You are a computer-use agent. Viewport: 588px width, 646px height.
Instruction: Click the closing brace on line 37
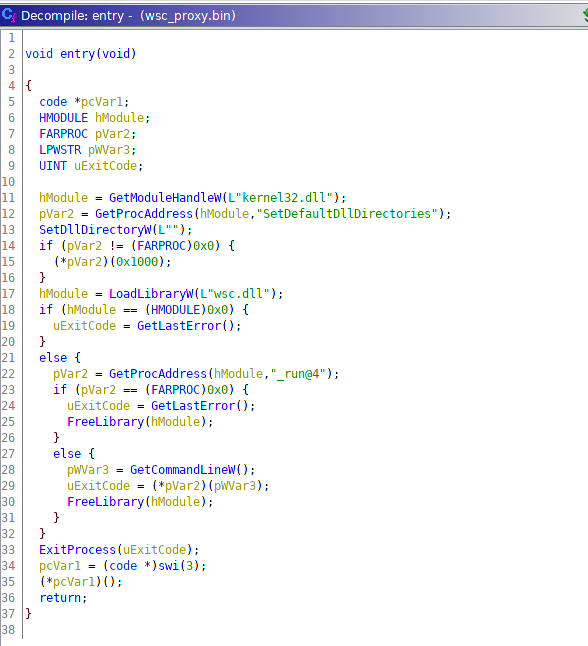(x=28, y=613)
